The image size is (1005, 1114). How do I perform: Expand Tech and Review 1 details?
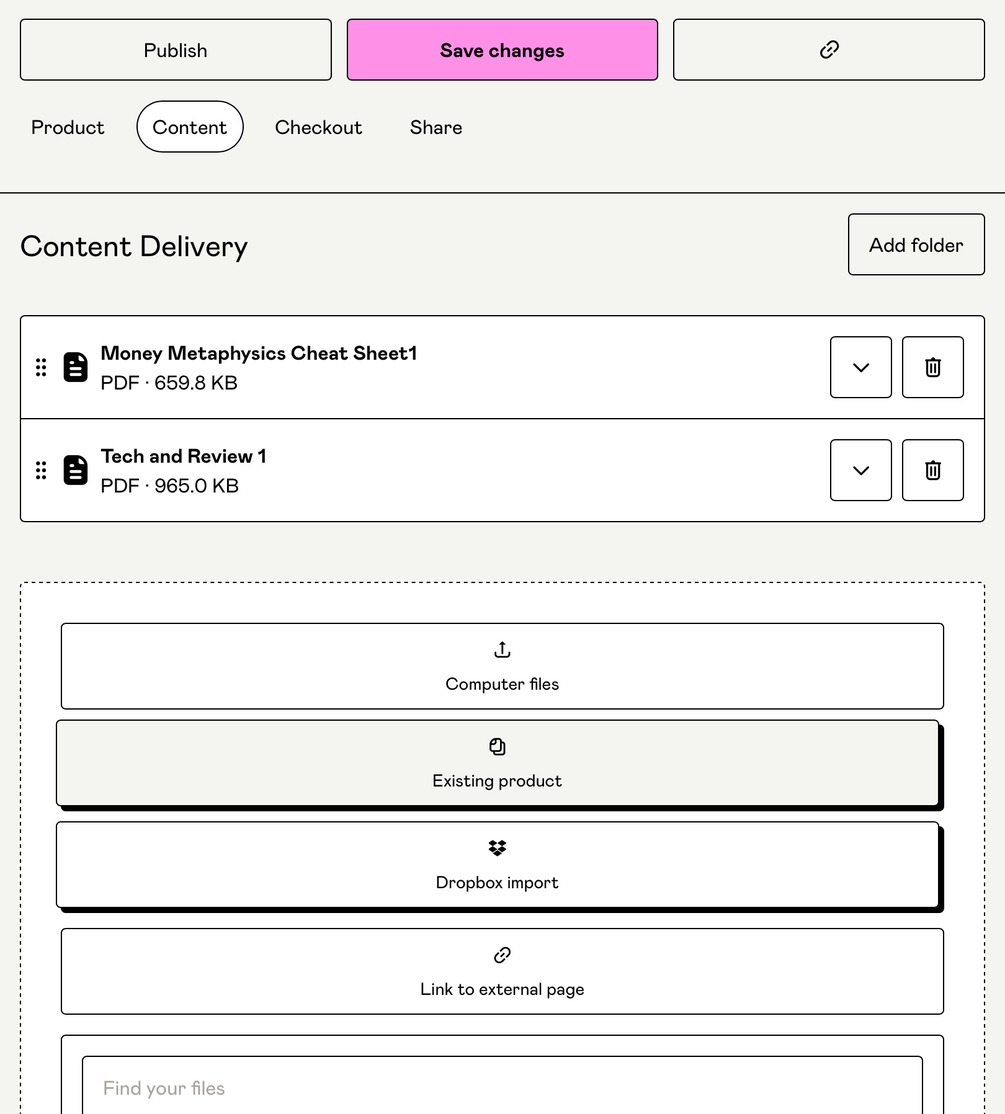point(860,470)
